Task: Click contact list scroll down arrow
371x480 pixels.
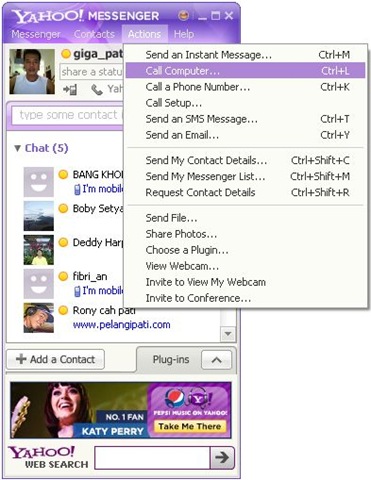Action: tap(228, 334)
